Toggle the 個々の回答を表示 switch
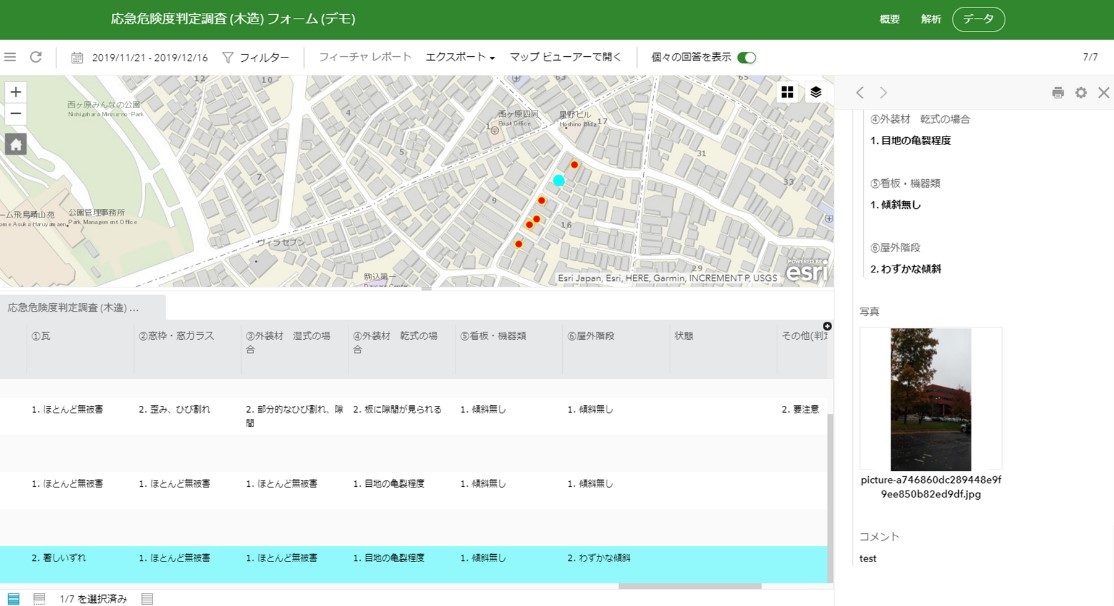1114x606 pixels. pos(746,58)
